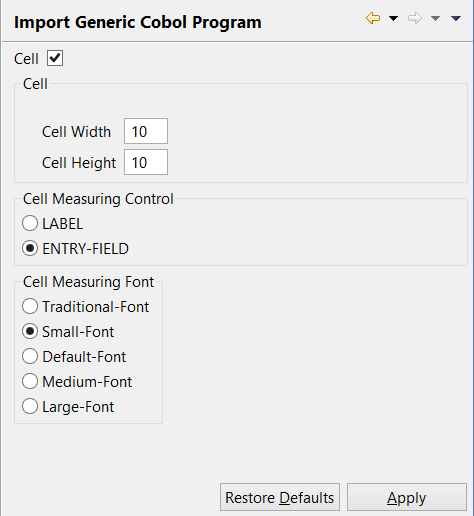Click the grayed forward navigation arrow

[415, 18]
